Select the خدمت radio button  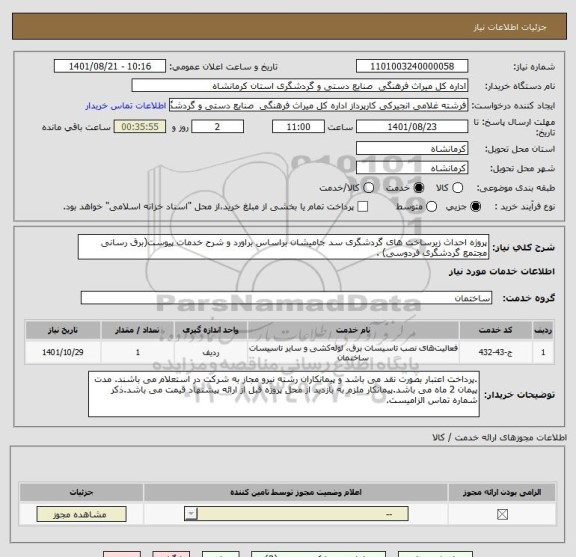coord(419,188)
